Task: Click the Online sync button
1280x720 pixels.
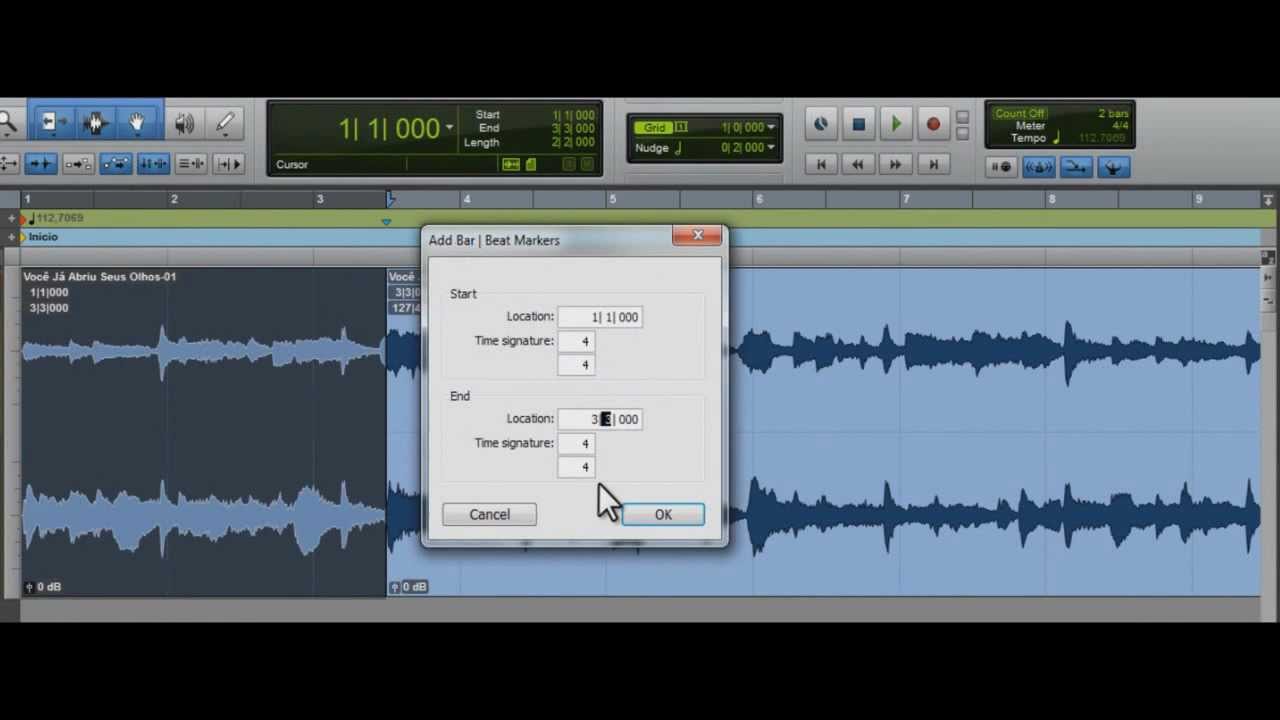Action: (x=820, y=124)
